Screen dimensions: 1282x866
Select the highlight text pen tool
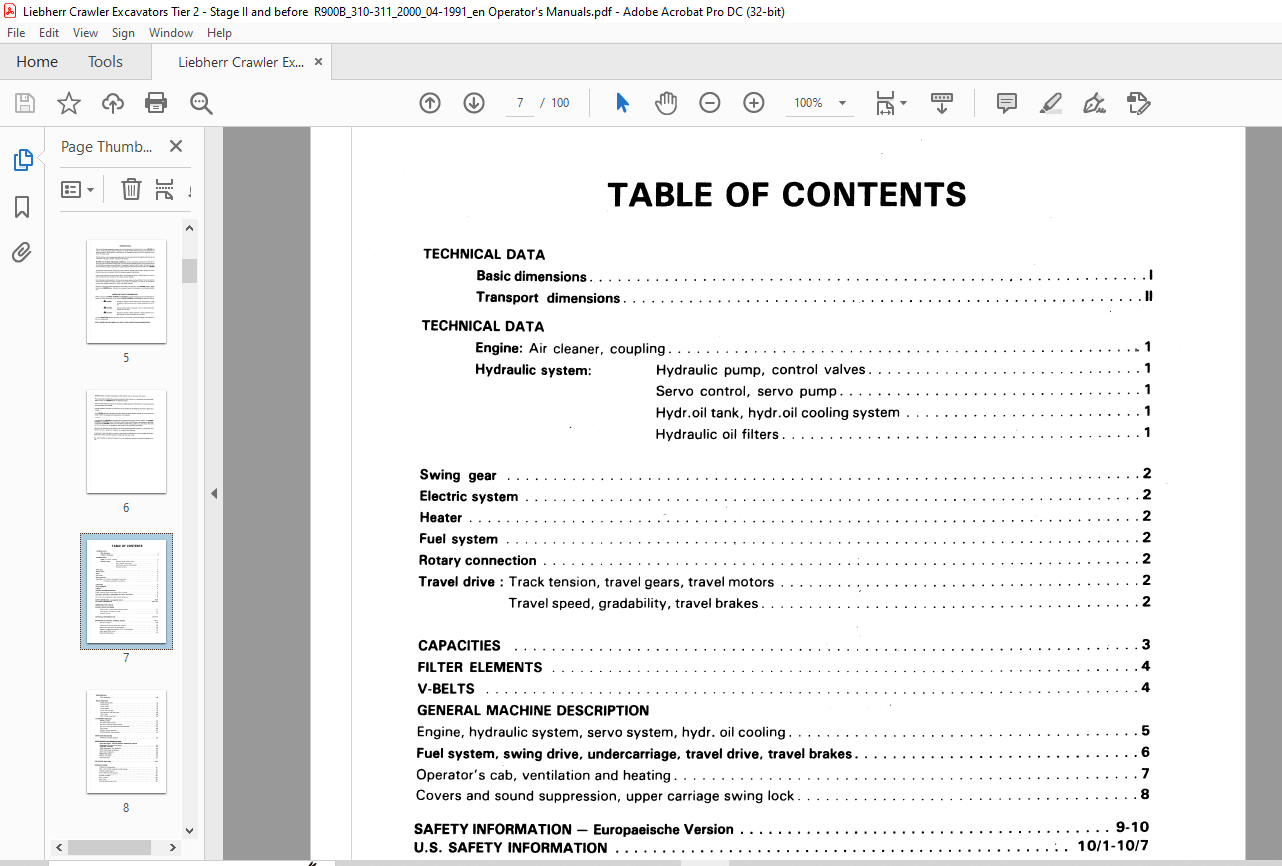1050,103
